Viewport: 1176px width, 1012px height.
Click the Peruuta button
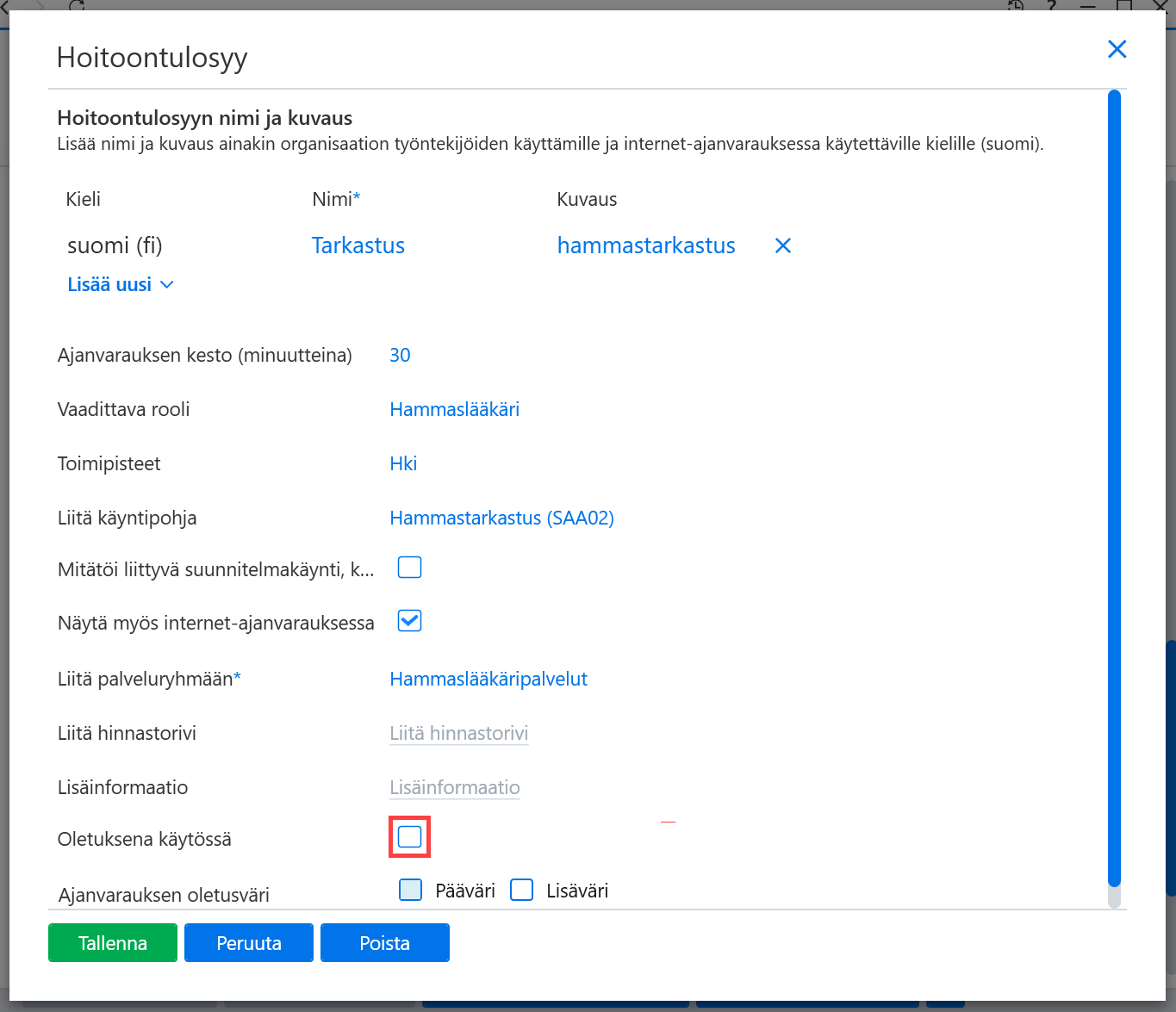tap(249, 942)
